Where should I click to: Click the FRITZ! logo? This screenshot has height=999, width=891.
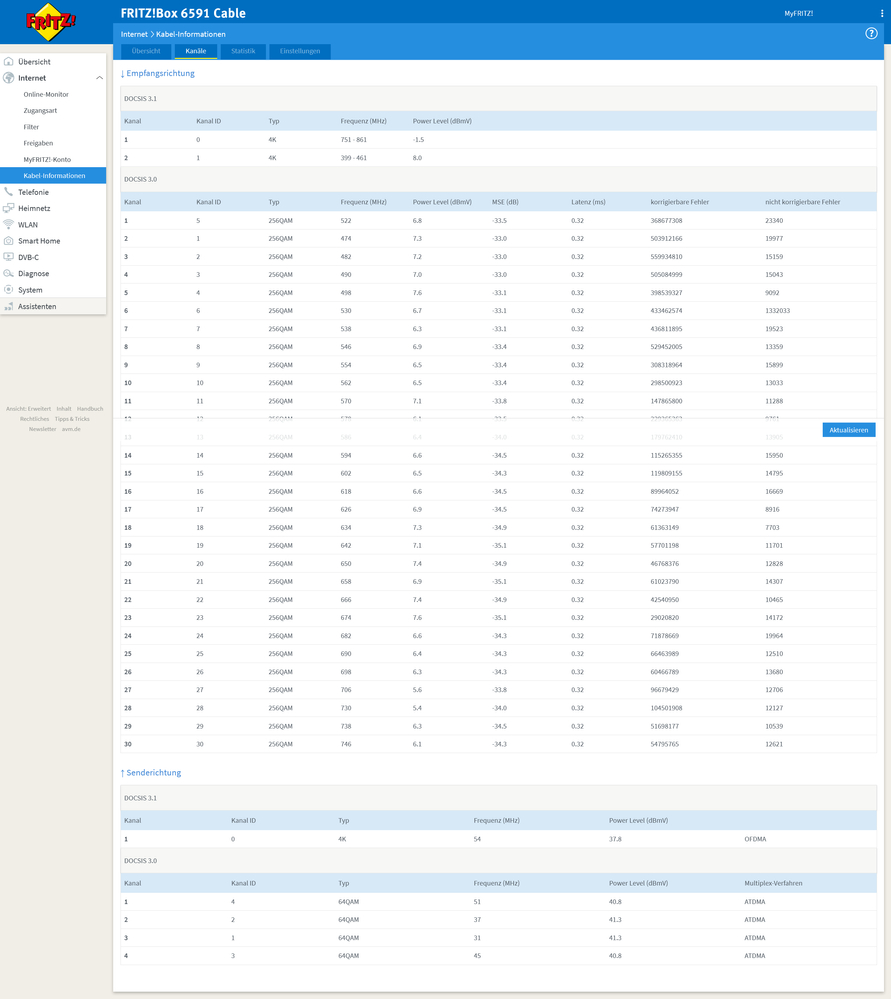click(x=48, y=22)
